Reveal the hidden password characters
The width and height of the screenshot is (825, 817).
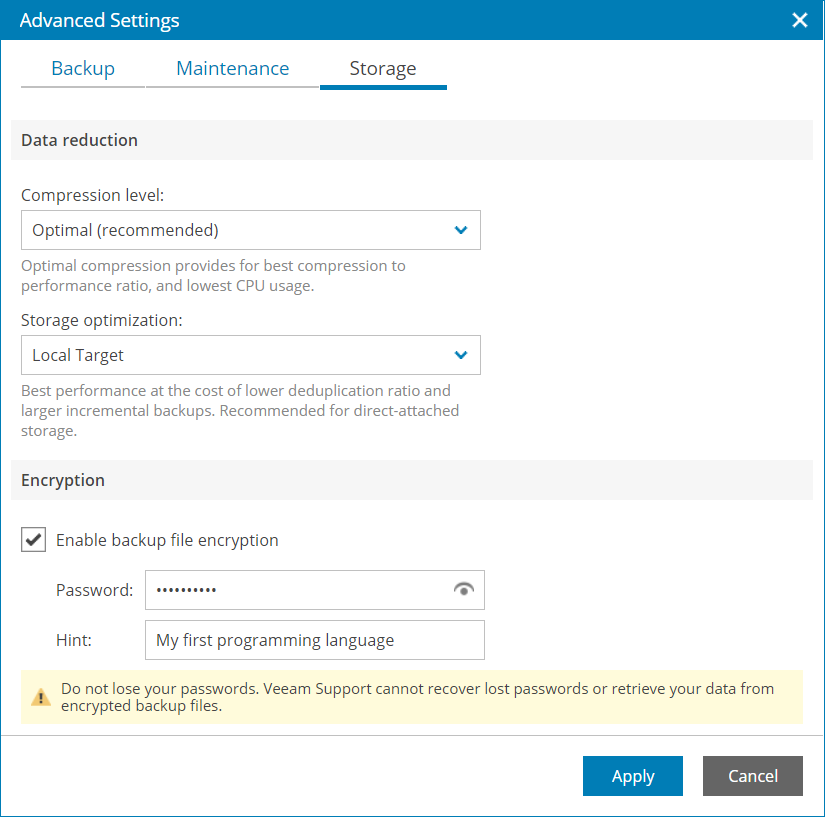462,590
